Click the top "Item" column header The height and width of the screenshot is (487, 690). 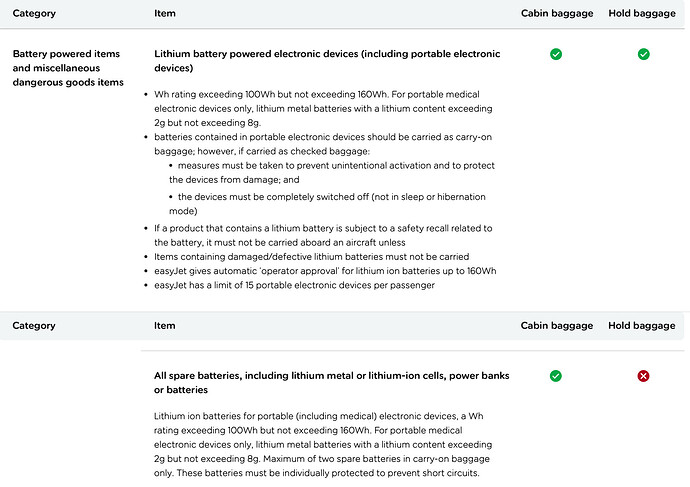pos(166,14)
